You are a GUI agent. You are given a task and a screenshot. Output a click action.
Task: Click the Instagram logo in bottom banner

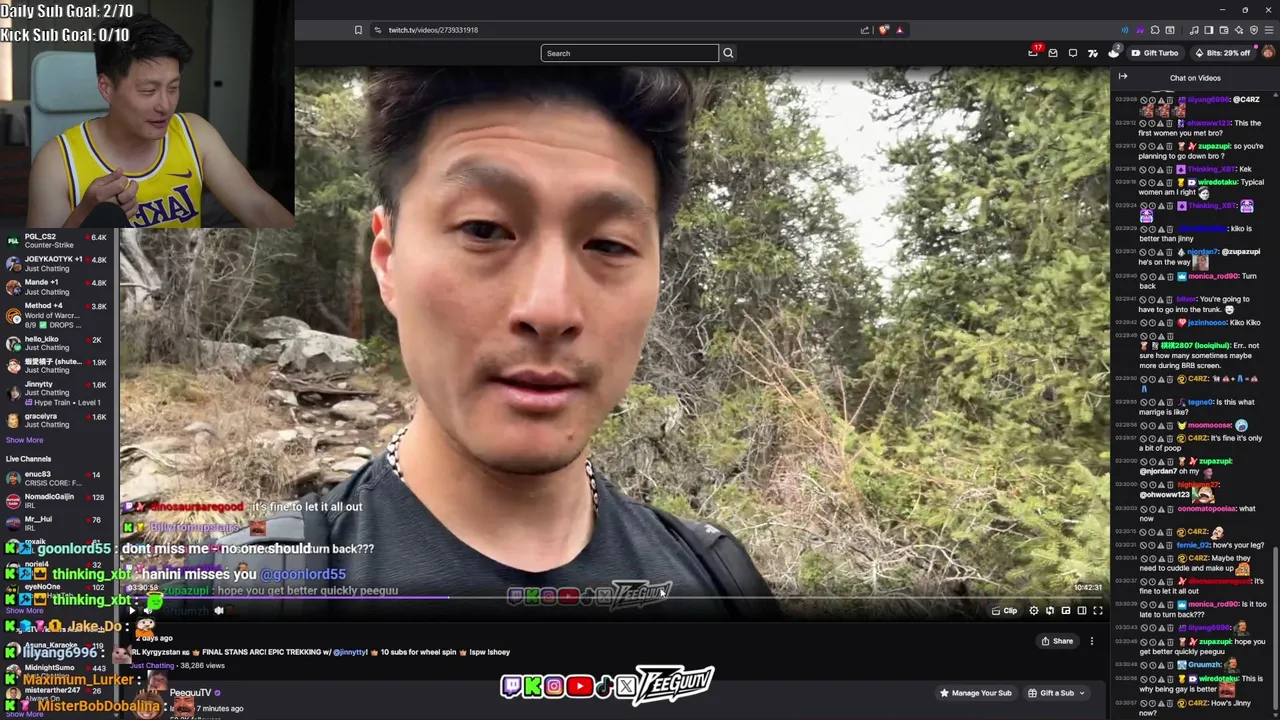coord(554,687)
